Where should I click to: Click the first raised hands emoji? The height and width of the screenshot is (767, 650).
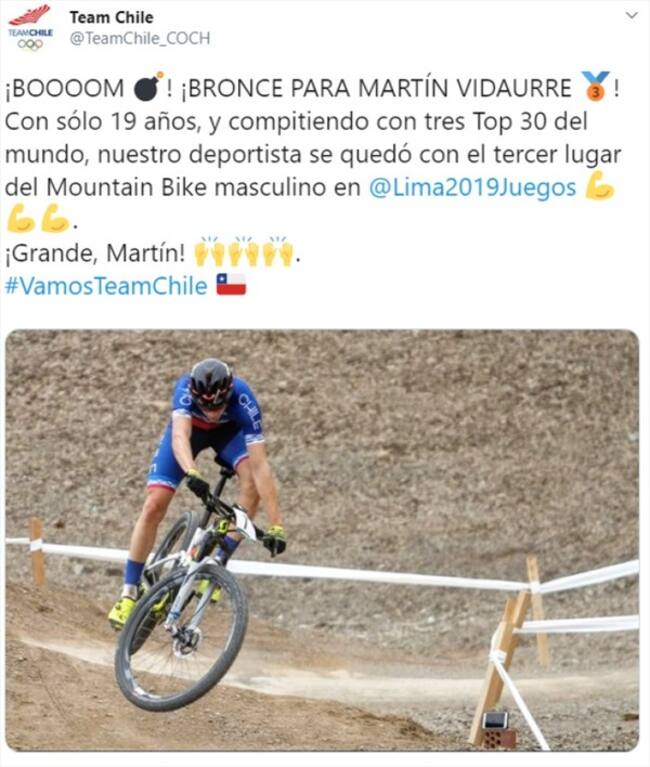click(x=209, y=251)
